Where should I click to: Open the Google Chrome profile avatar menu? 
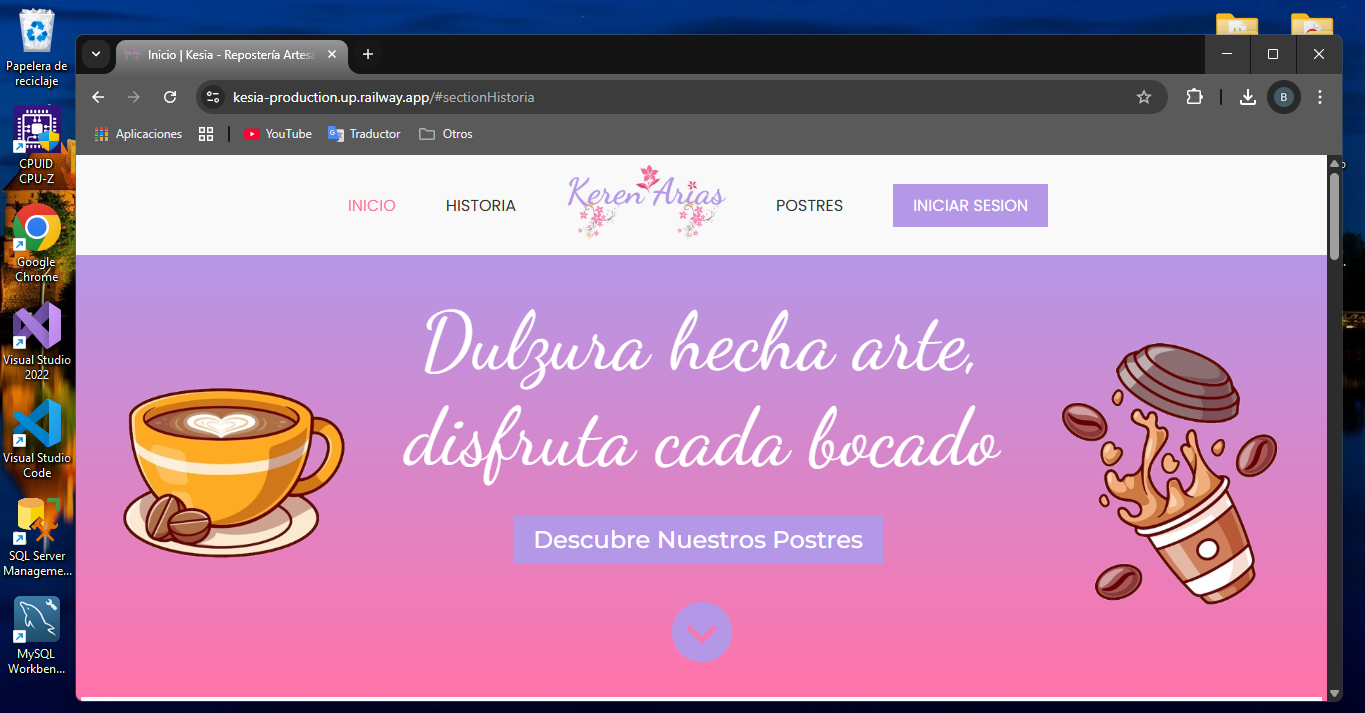point(1283,97)
